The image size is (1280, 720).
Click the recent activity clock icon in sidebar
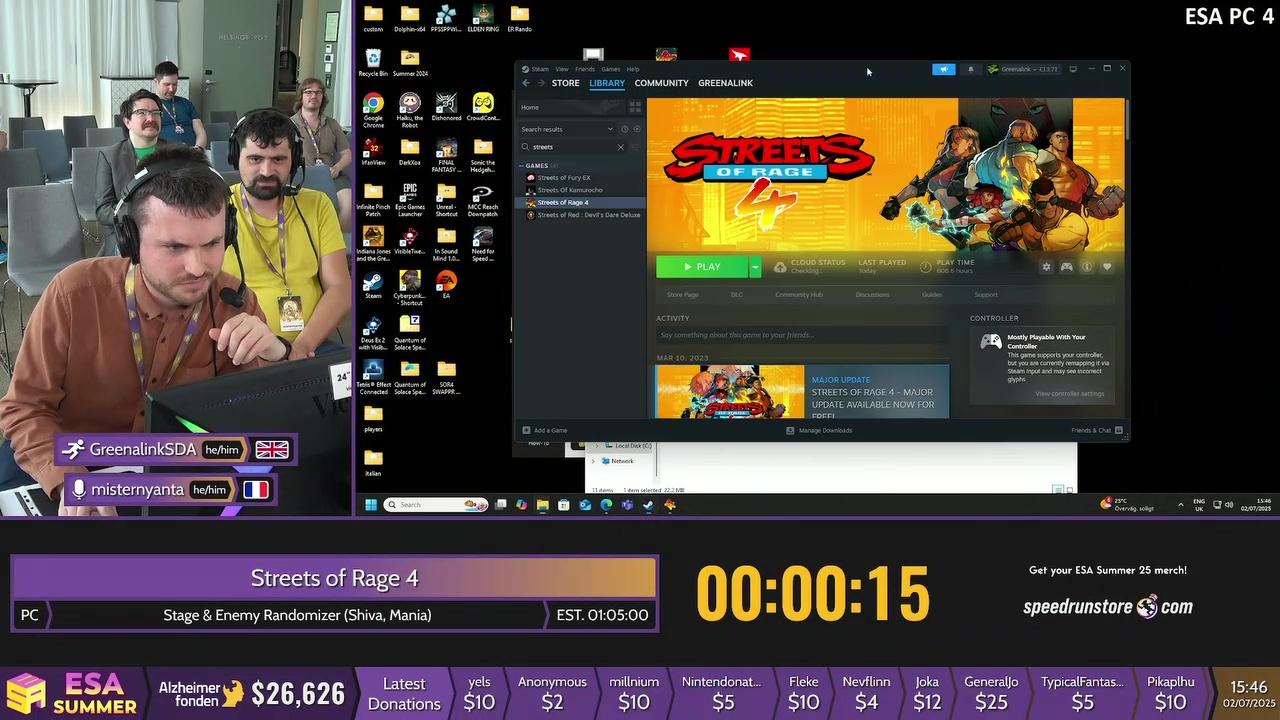click(x=624, y=129)
